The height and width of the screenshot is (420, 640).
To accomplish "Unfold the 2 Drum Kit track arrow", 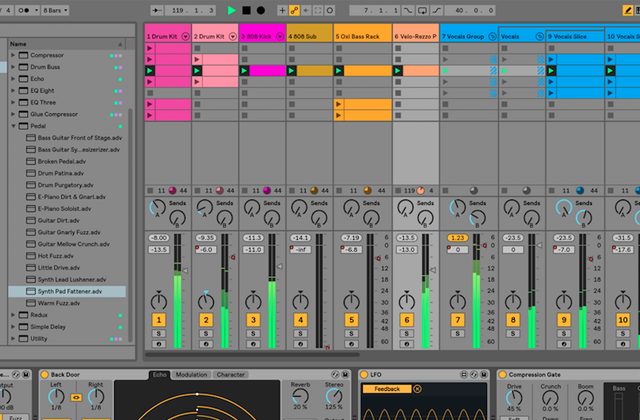I will click(x=233, y=36).
